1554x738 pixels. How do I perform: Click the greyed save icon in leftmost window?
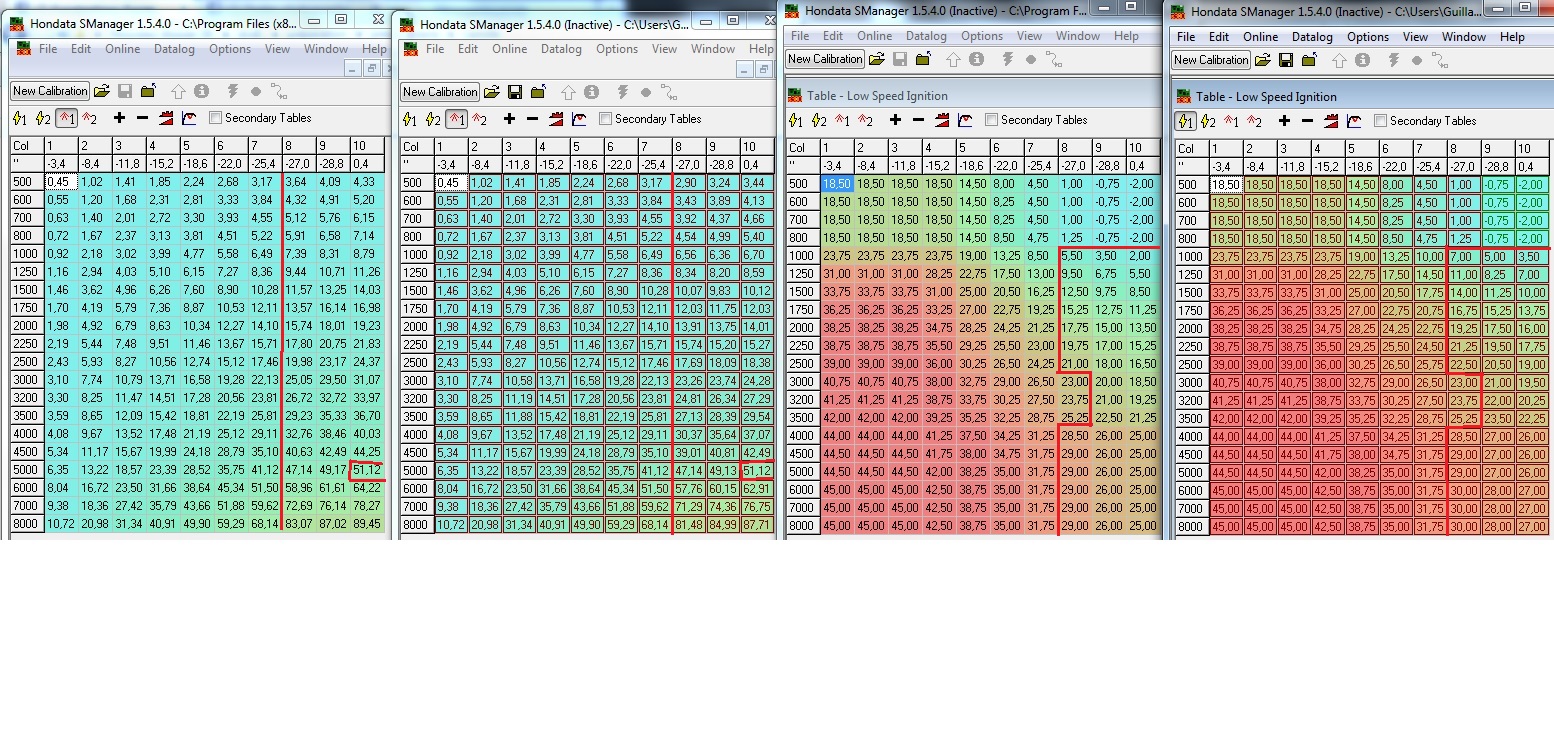125,91
